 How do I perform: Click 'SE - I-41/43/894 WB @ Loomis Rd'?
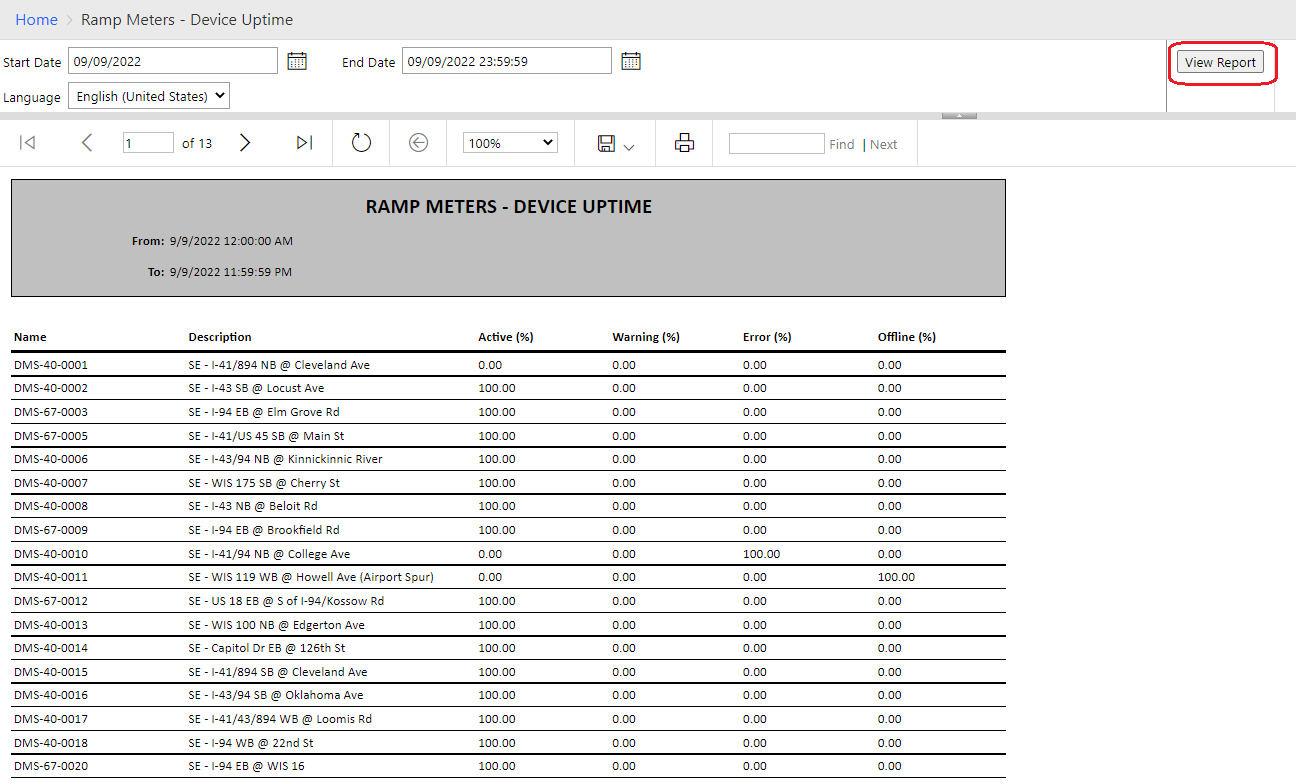point(280,719)
